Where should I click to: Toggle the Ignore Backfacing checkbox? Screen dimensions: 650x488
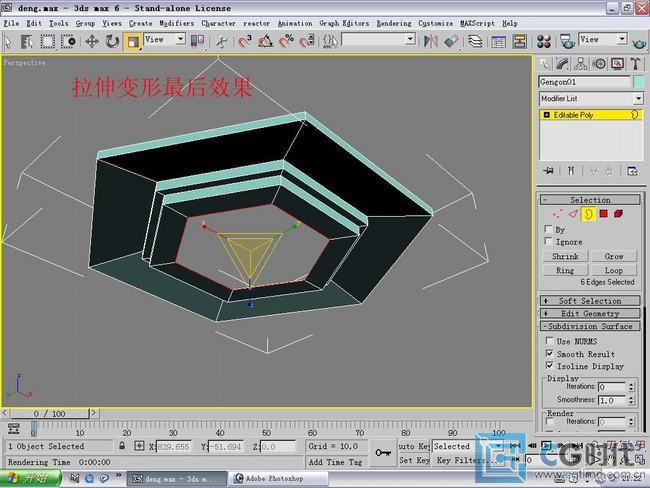tap(548, 241)
